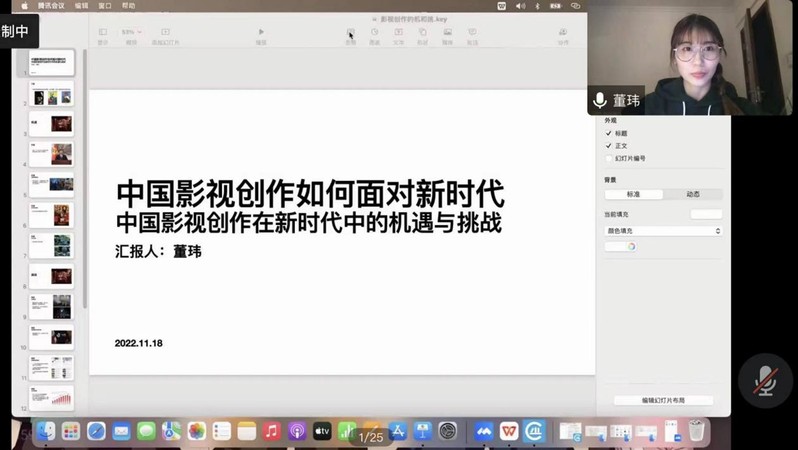
Task: Click the Add Slide toolbar button
Action: click(x=165, y=33)
